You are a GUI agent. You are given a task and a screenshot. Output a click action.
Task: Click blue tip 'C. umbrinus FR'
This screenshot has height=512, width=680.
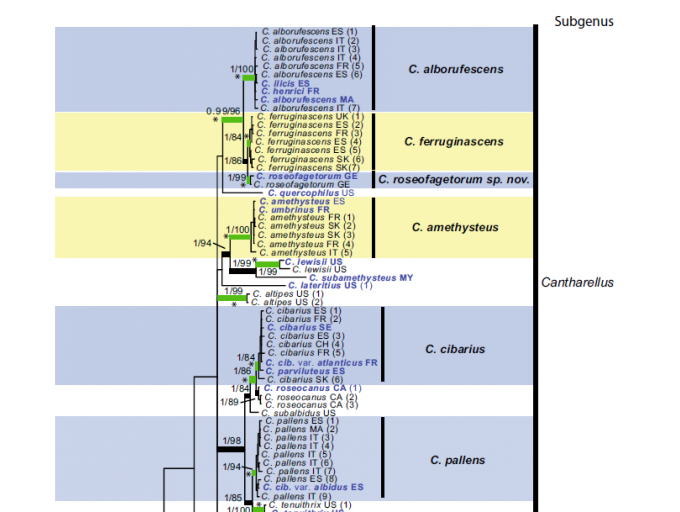click(x=294, y=210)
